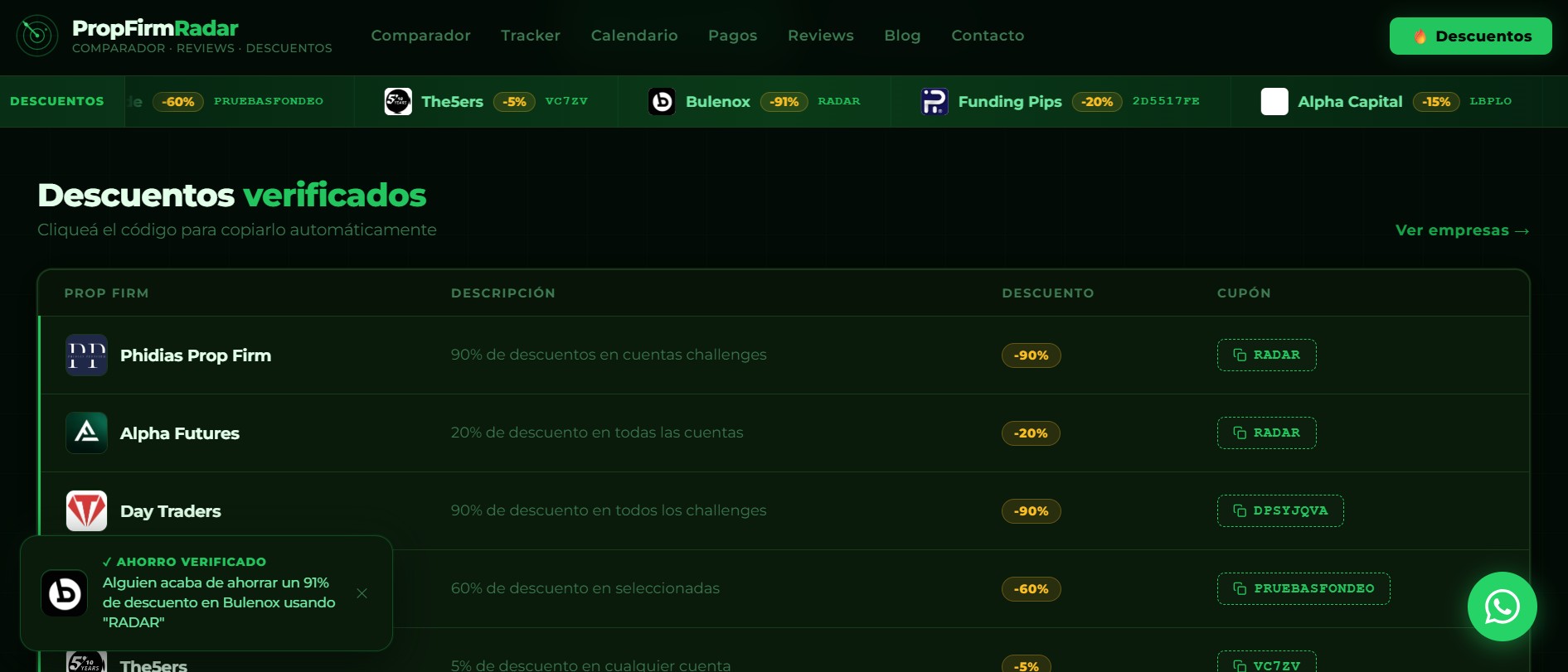Dismiss the Ahorro Verificado notification
This screenshot has width=1568, height=672.
coord(362,593)
